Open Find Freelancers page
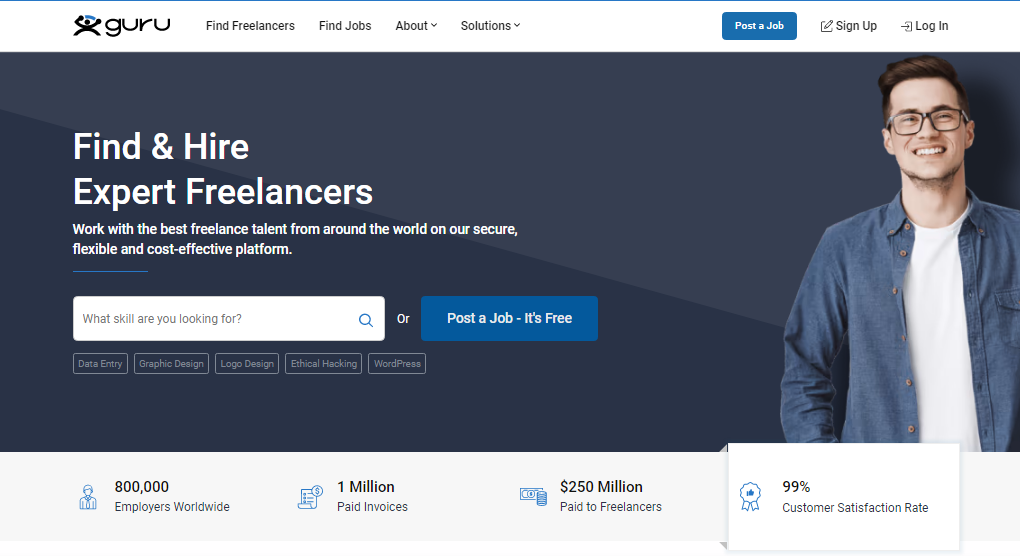 point(250,26)
